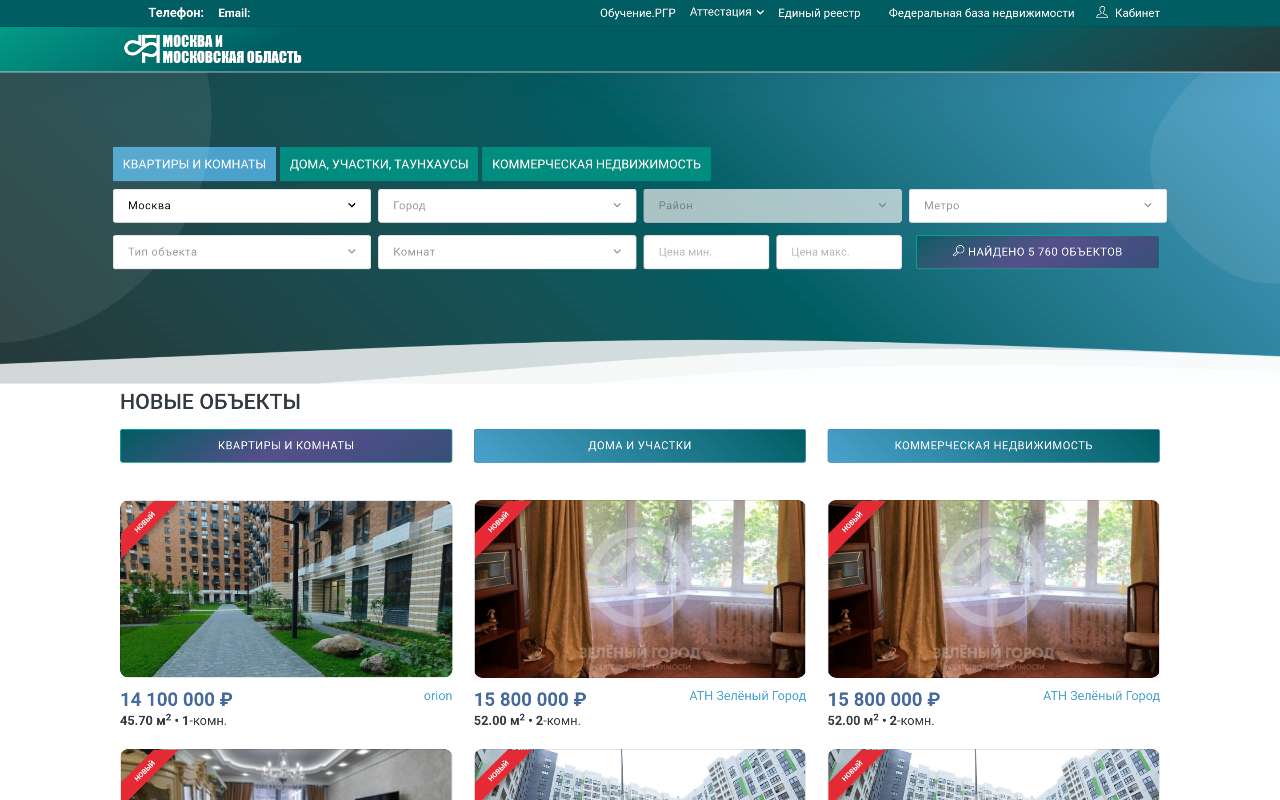Switch to Дома, участки, таунхаусы search tab
The height and width of the screenshot is (800, 1280).
379,164
